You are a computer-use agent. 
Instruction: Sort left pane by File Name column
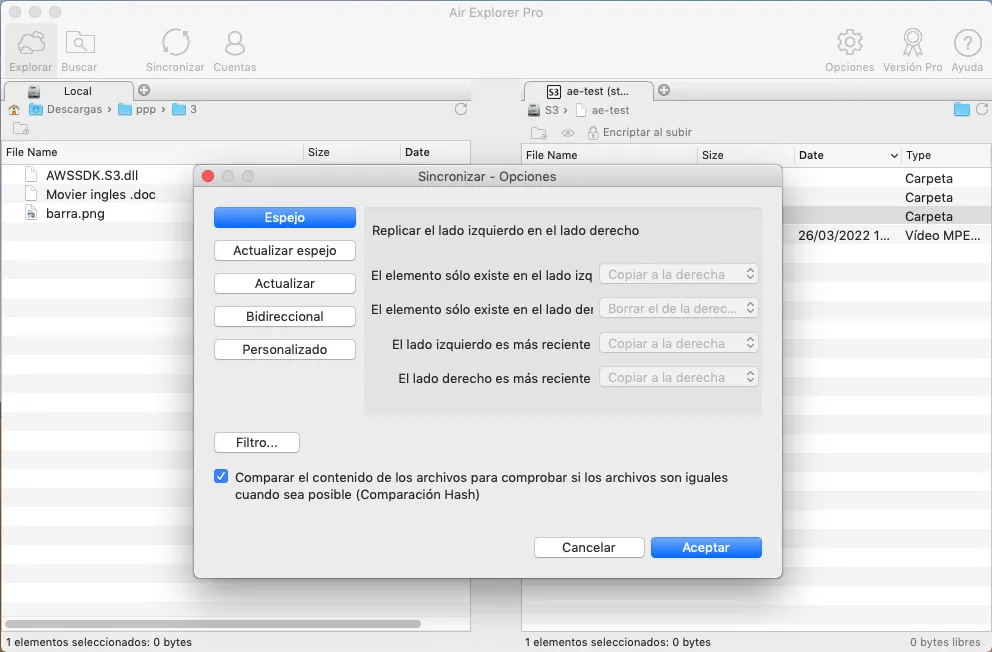point(152,152)
